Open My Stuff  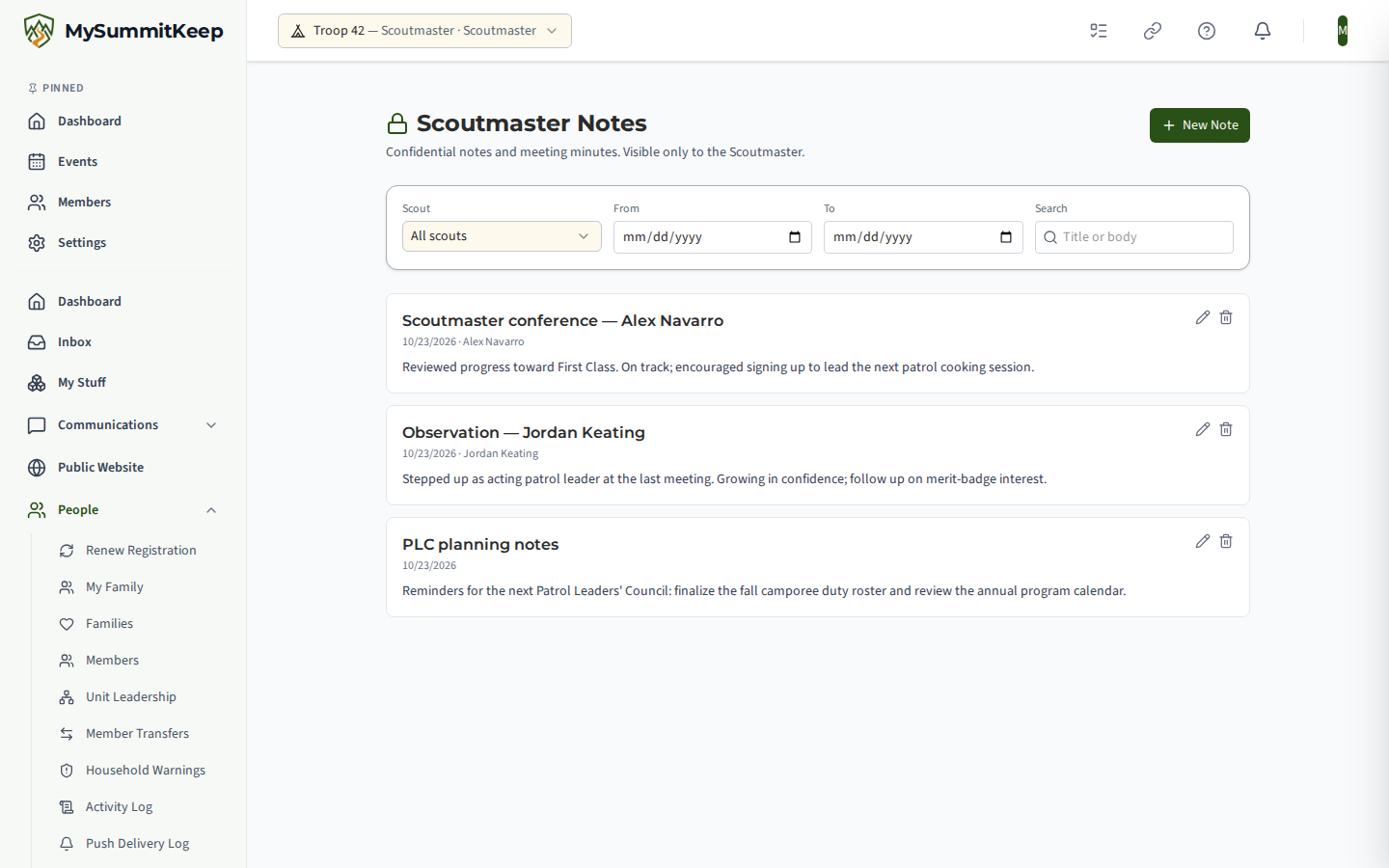pos(123,383)
